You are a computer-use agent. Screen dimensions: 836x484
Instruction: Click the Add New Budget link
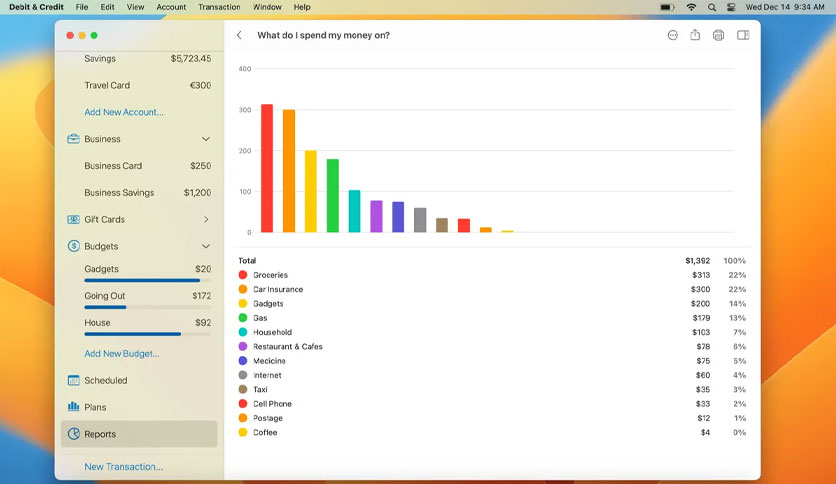tap(122, 353)
